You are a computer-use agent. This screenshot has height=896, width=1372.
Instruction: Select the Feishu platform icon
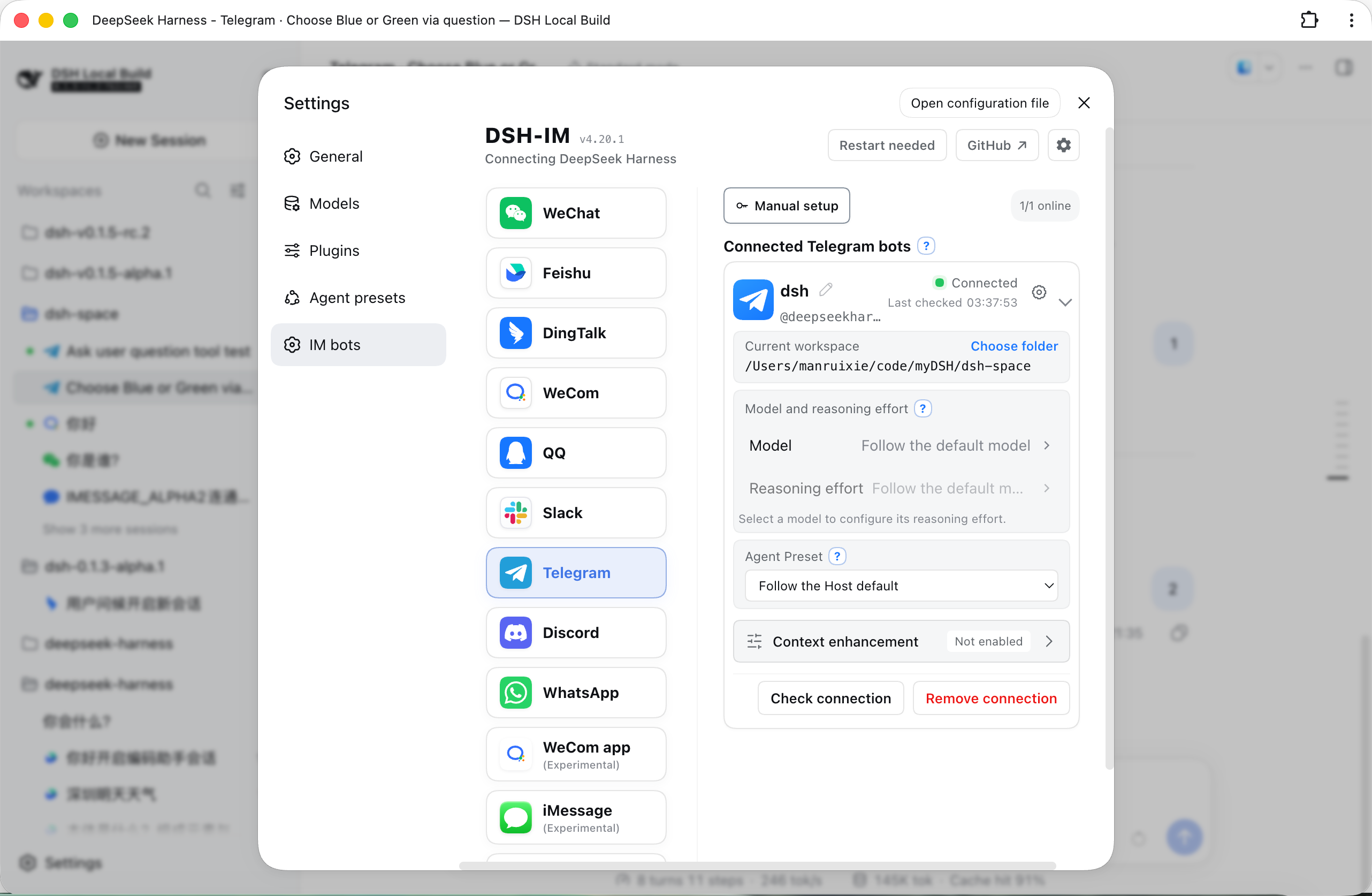tap(515, 274)
